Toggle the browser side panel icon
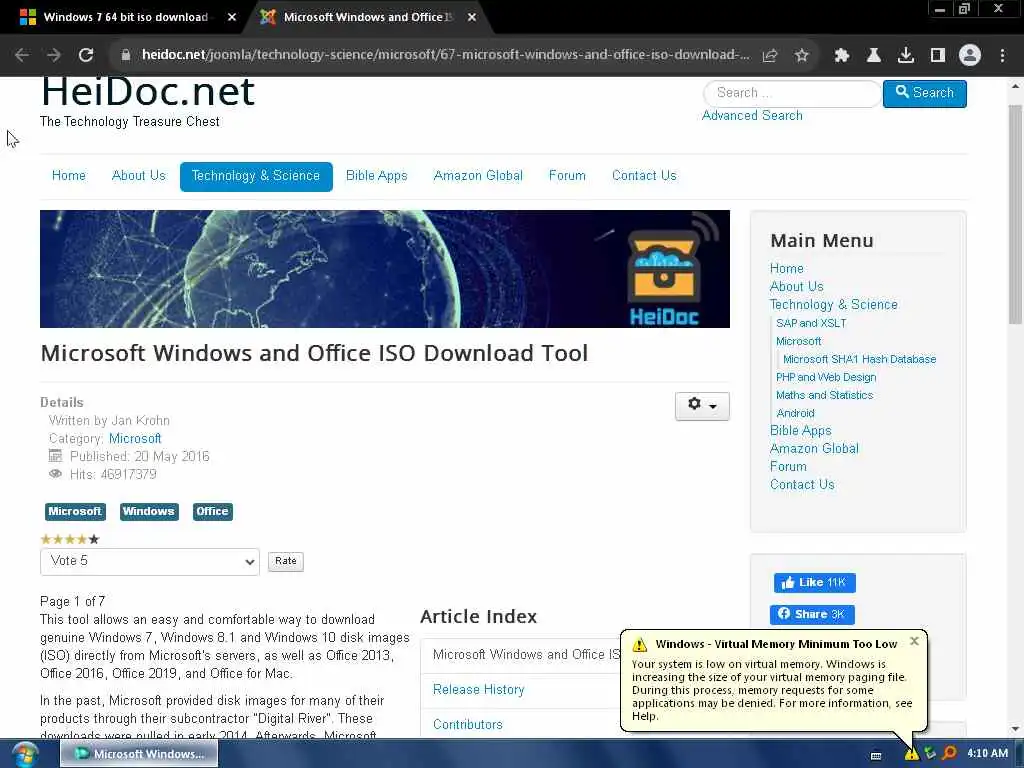Screen dimensions: 1024x768 [x=938, y=56]
